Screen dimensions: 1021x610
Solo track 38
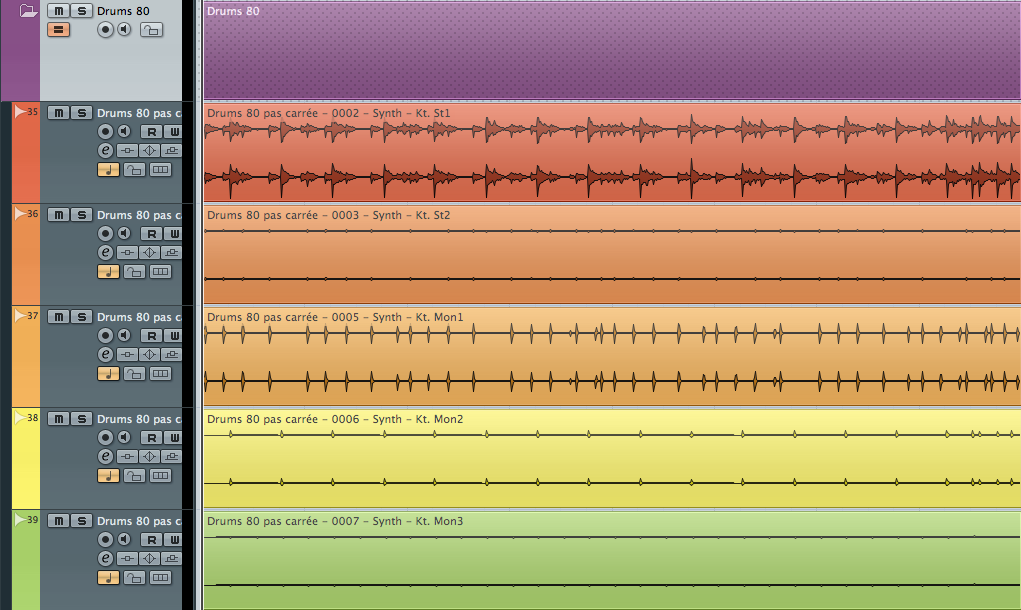(x=81, y=419)
